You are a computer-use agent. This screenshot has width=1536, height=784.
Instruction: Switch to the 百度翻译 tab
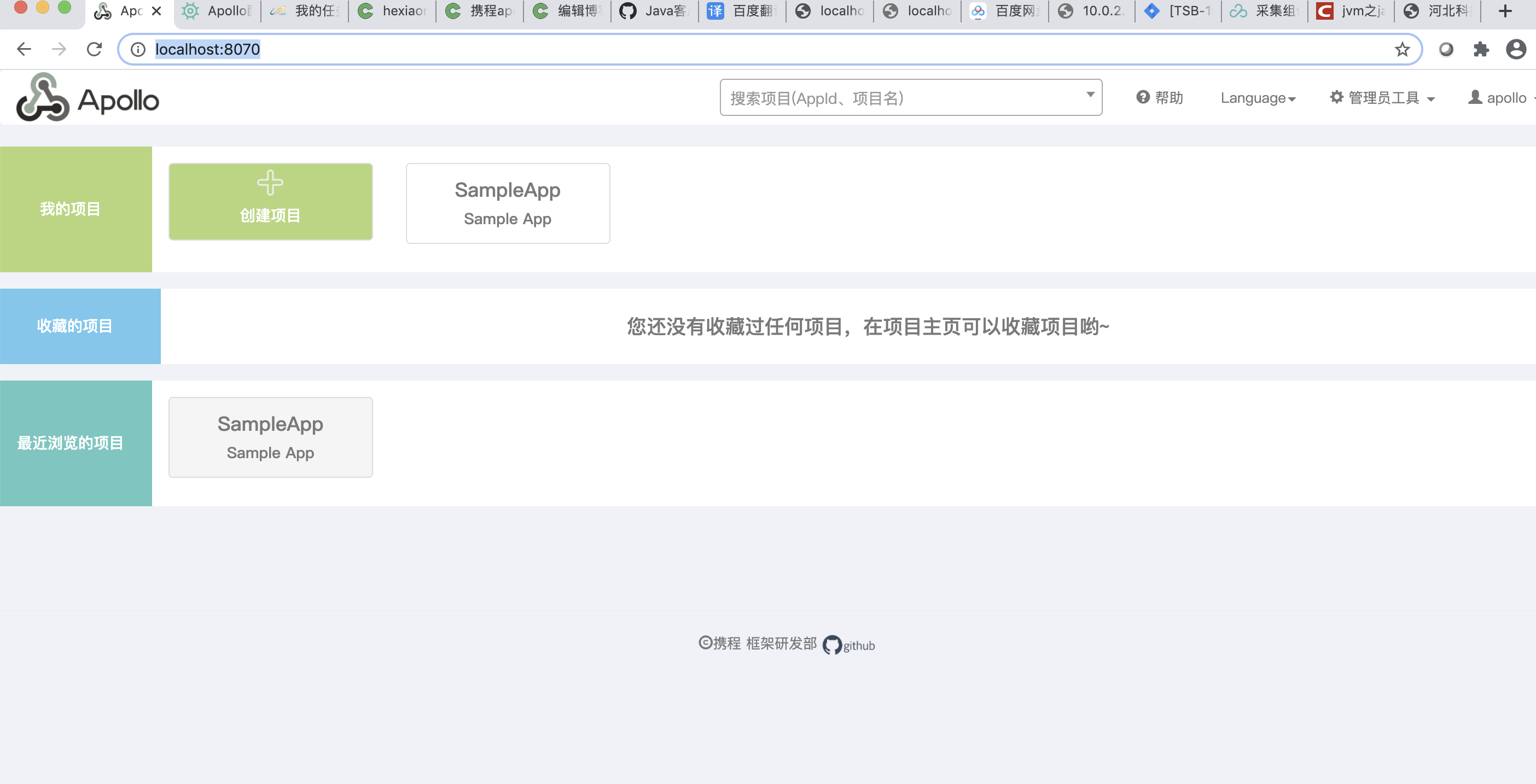[742, 11]
